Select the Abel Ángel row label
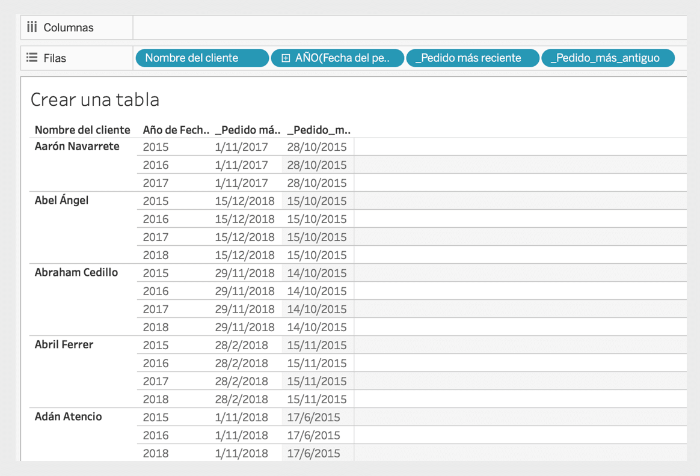The image size is (700, 476). point(62,200)
